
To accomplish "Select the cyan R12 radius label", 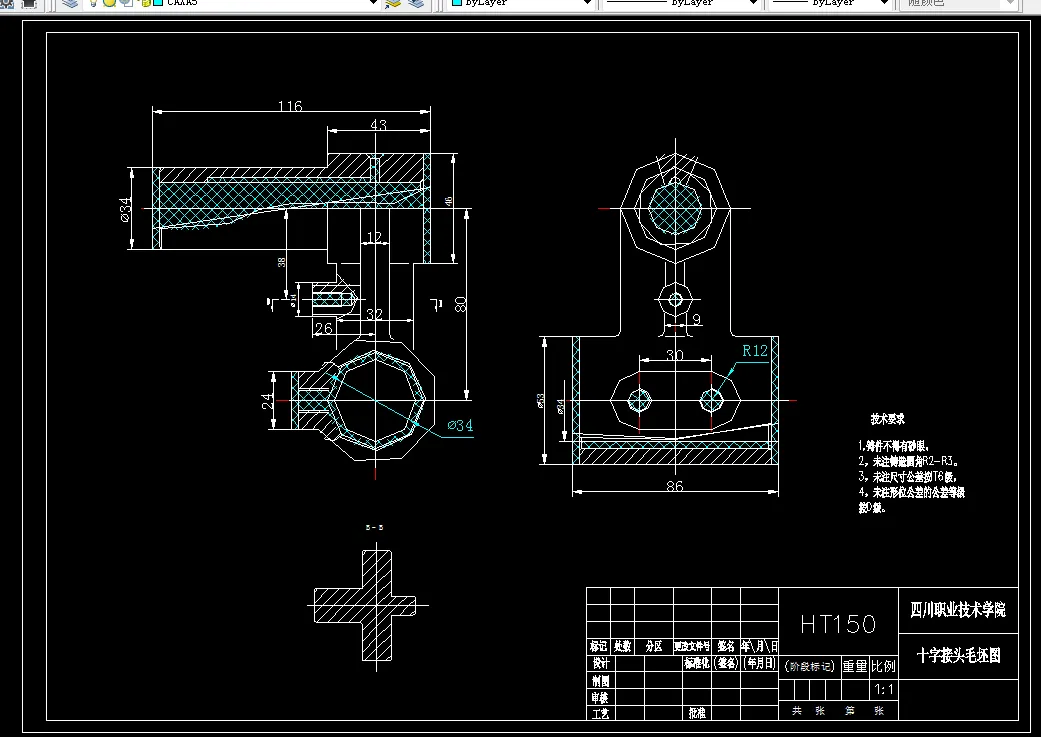I will tap(755, 351).
